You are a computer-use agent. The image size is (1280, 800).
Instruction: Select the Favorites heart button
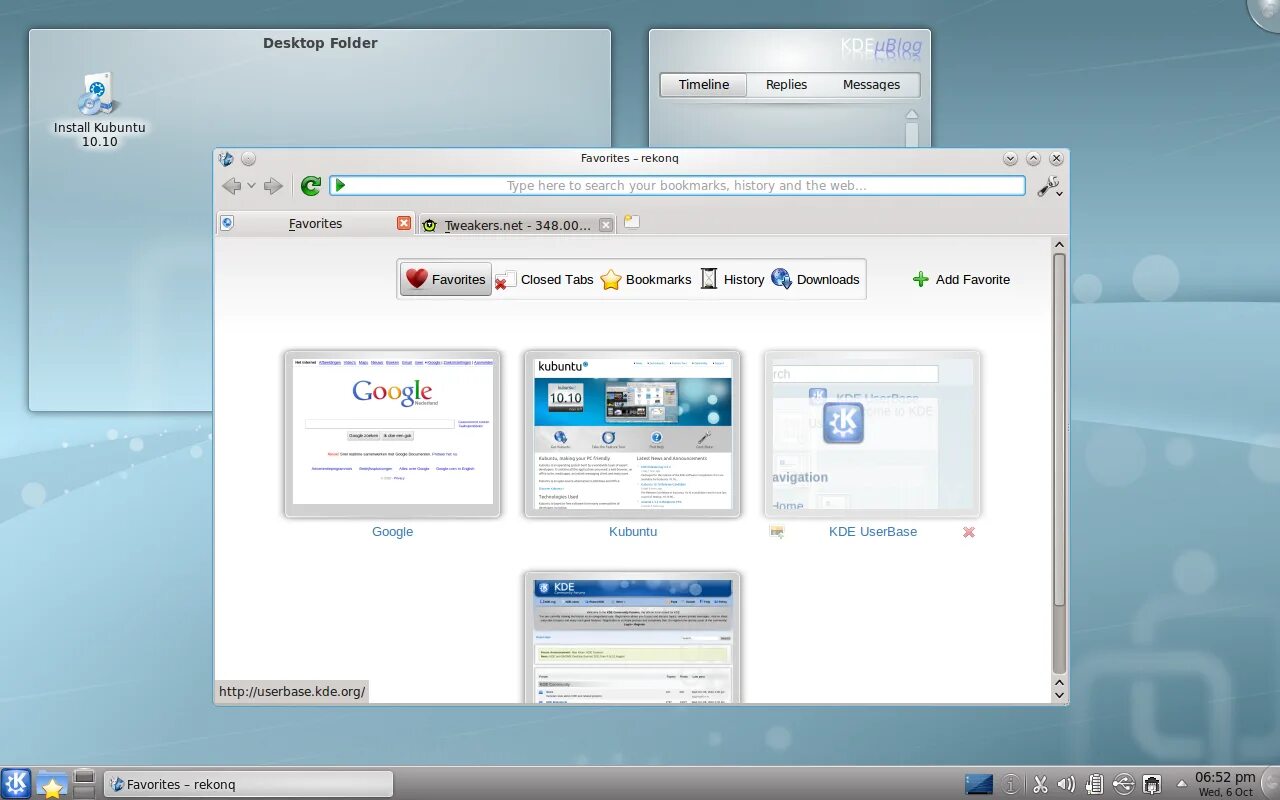[446, 279]
